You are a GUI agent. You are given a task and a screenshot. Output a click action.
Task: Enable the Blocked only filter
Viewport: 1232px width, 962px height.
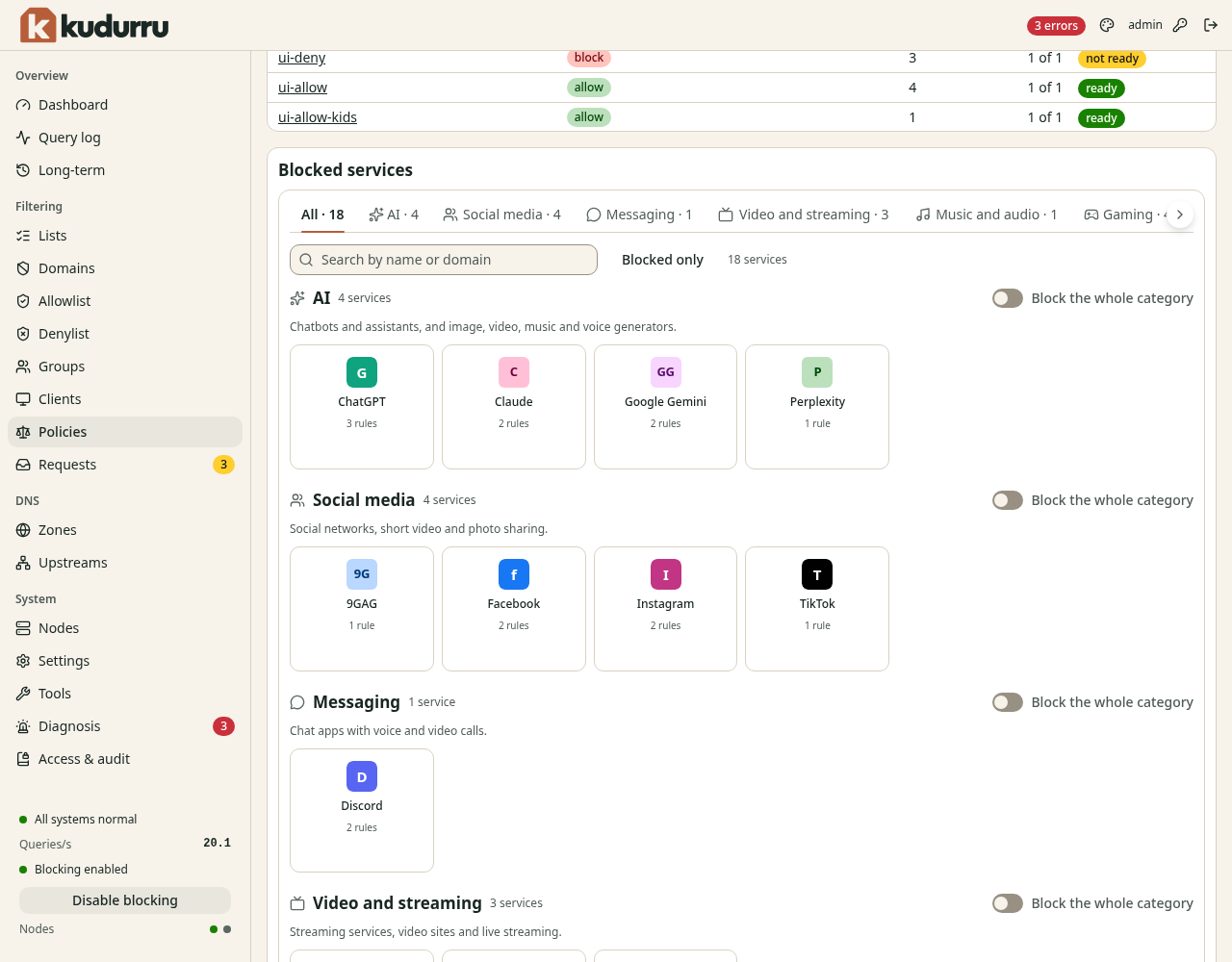tap(662, 260)
